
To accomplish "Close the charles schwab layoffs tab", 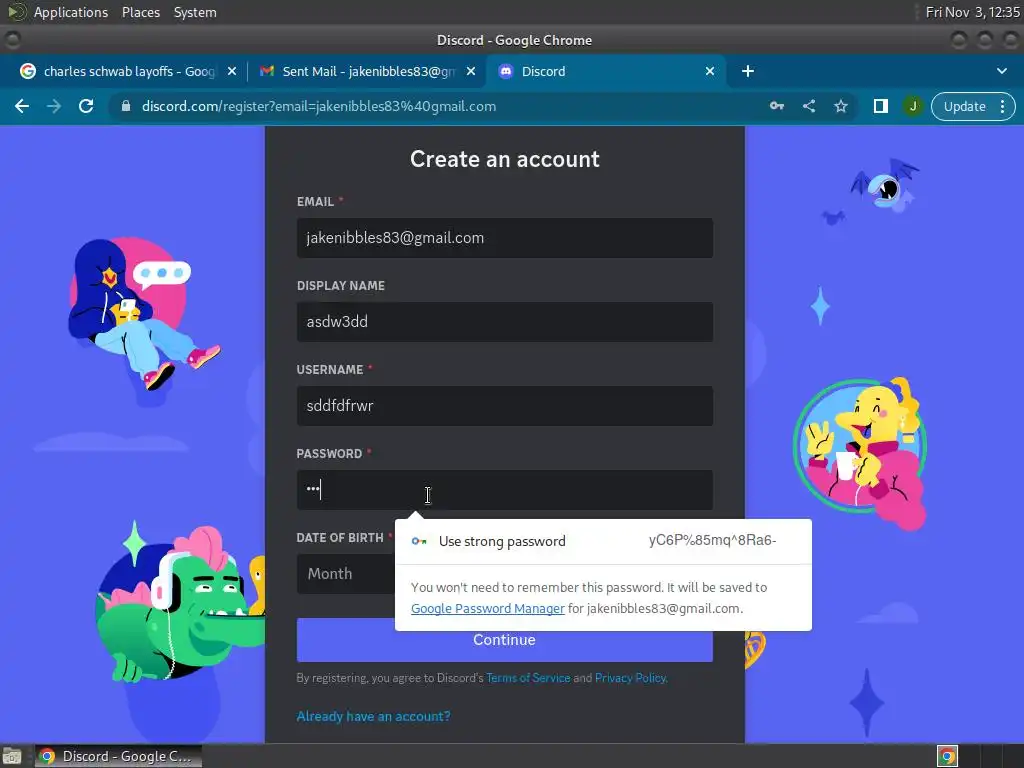I will 231,71.
